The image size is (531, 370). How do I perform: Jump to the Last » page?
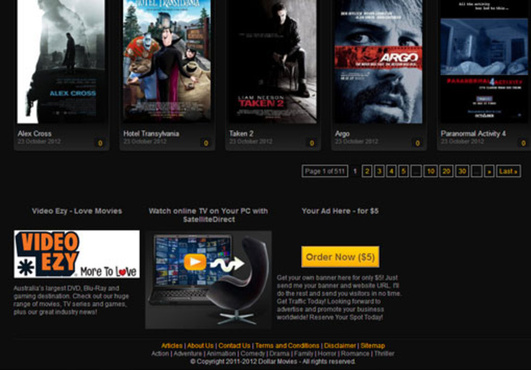(x=509, y=171)
